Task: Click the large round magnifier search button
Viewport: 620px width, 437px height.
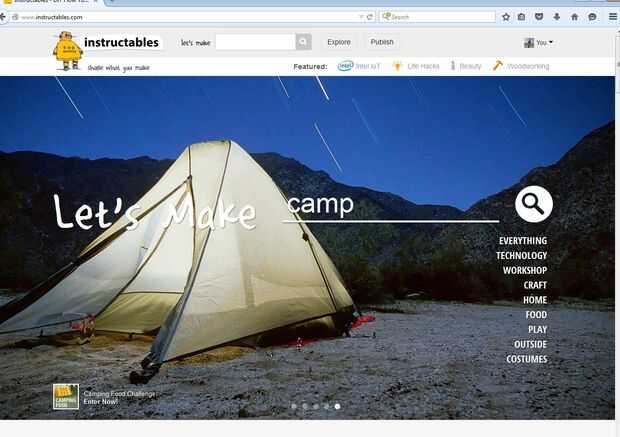Action: click(534, 204)
